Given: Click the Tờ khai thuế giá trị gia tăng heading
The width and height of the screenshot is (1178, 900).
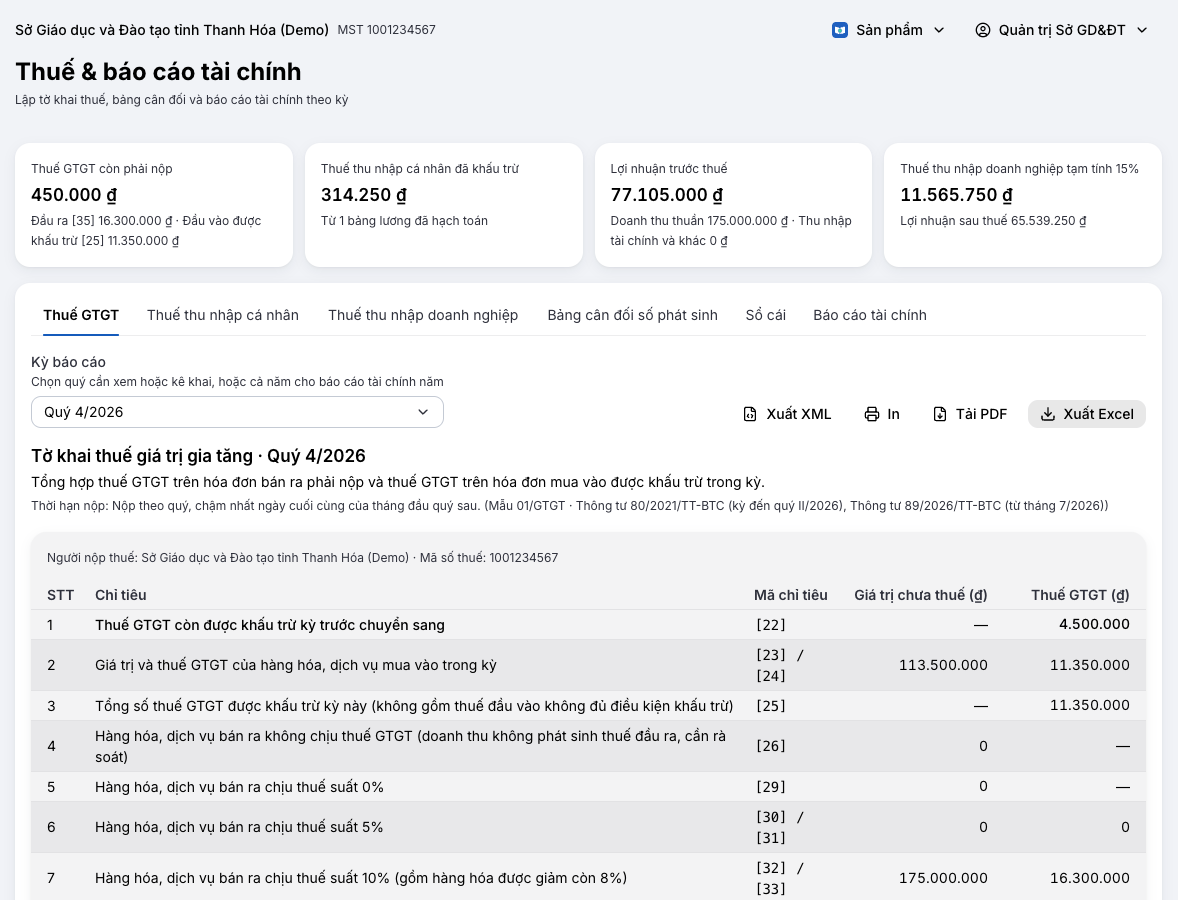Looking at the screenshot, I should click(198, 456).
